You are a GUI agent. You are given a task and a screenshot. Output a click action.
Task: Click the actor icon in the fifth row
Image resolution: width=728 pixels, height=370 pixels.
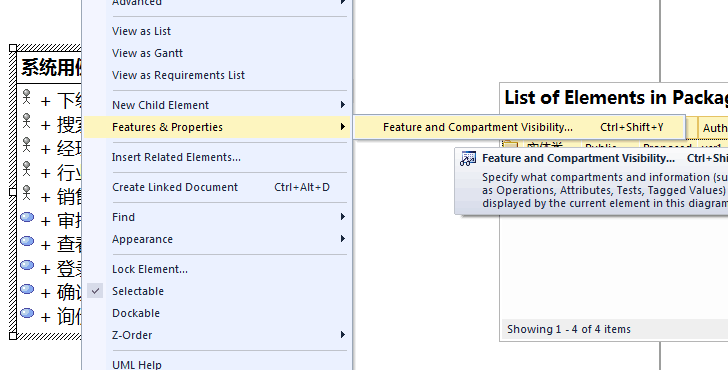[x=26, y=193]
